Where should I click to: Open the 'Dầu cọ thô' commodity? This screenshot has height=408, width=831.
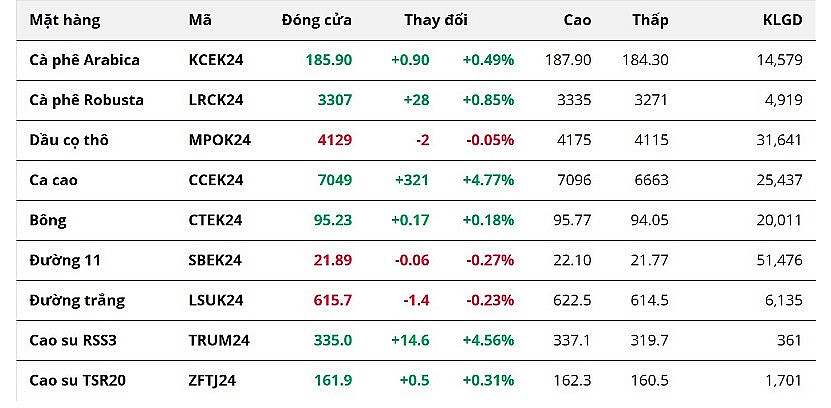coord(70,140)
